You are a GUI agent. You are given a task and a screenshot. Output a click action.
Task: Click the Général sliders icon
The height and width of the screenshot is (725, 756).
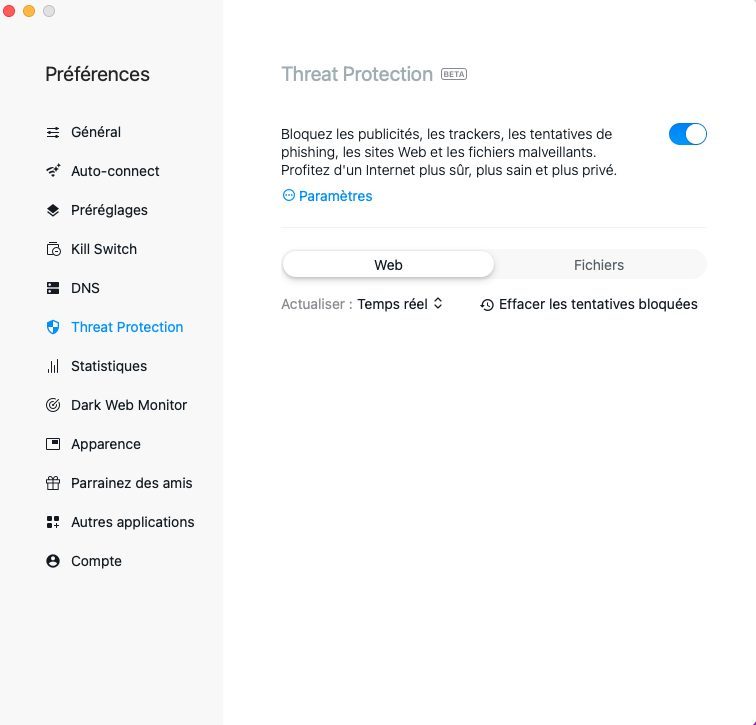click(53, 132)
